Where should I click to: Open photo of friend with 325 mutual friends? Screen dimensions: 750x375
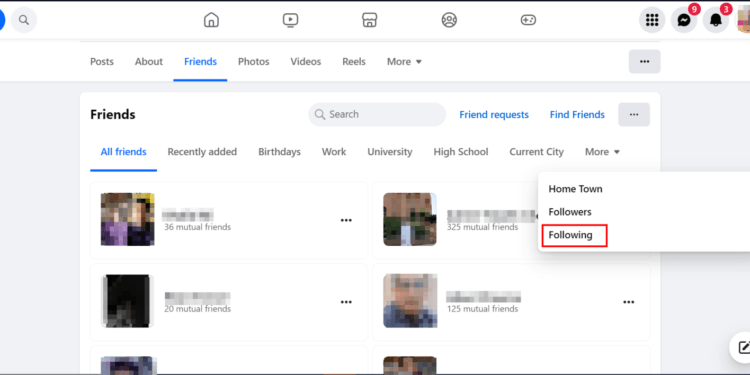tap(410, 220)
